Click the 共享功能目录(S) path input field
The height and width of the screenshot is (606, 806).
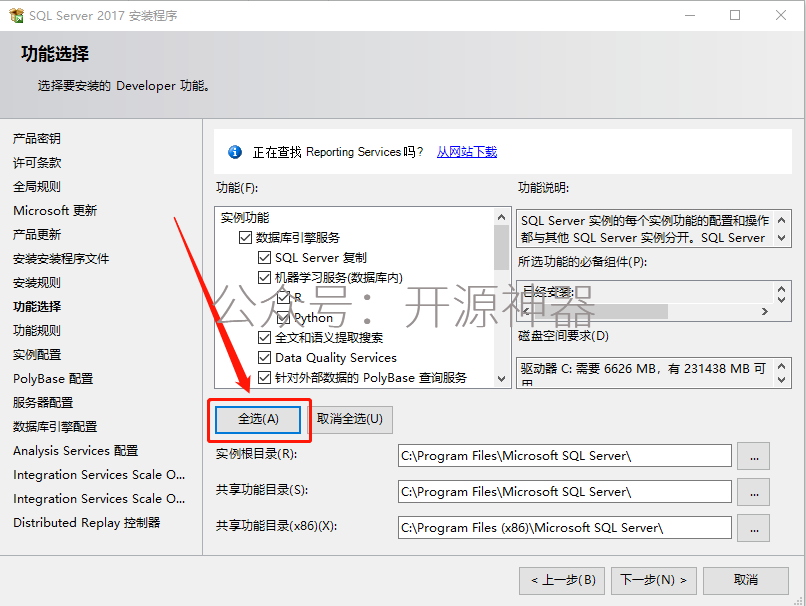coord(564,492)
